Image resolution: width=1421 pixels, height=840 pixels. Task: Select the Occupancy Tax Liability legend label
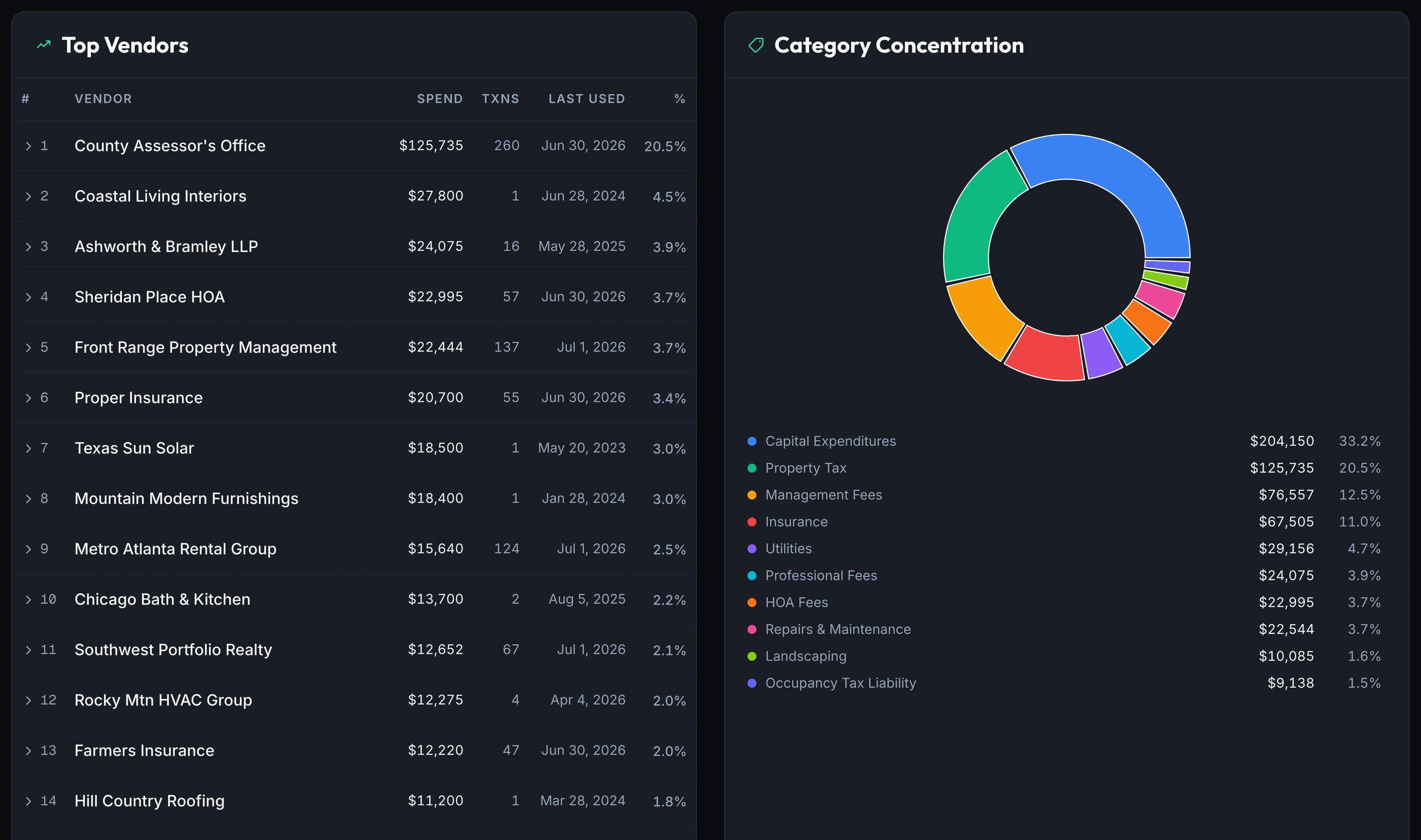pyautogui.click(x=841, y=683)
